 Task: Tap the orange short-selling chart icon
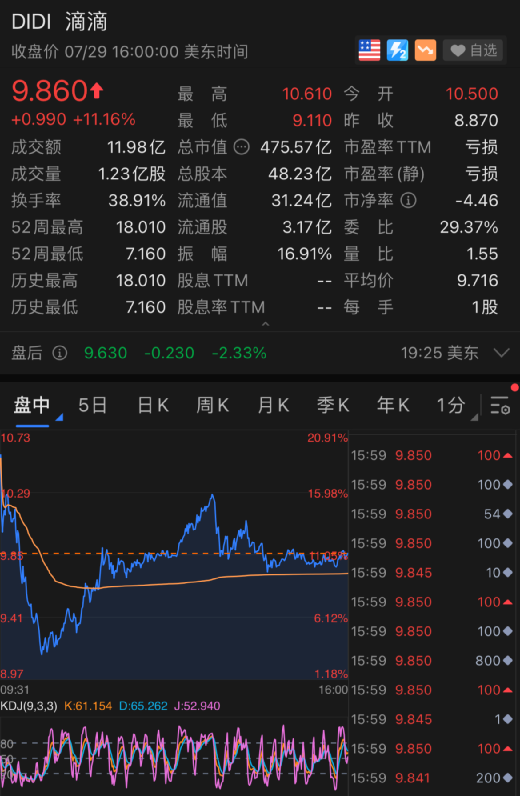pyautogui.click(x=425, y=50)
